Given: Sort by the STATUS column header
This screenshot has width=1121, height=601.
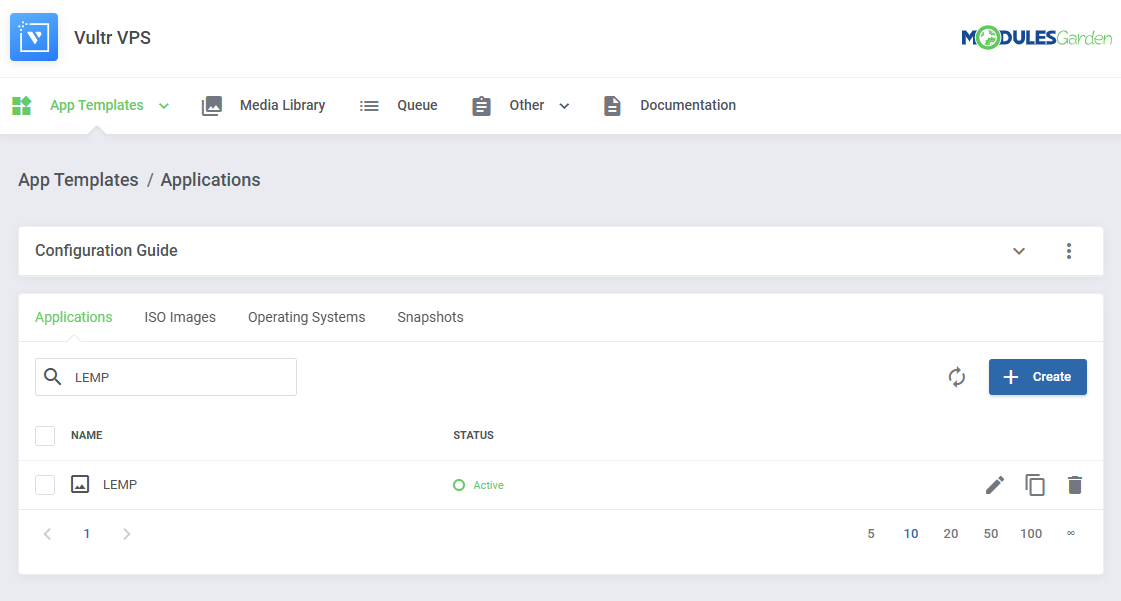Looking at the screenshot, I should [473, 435].
